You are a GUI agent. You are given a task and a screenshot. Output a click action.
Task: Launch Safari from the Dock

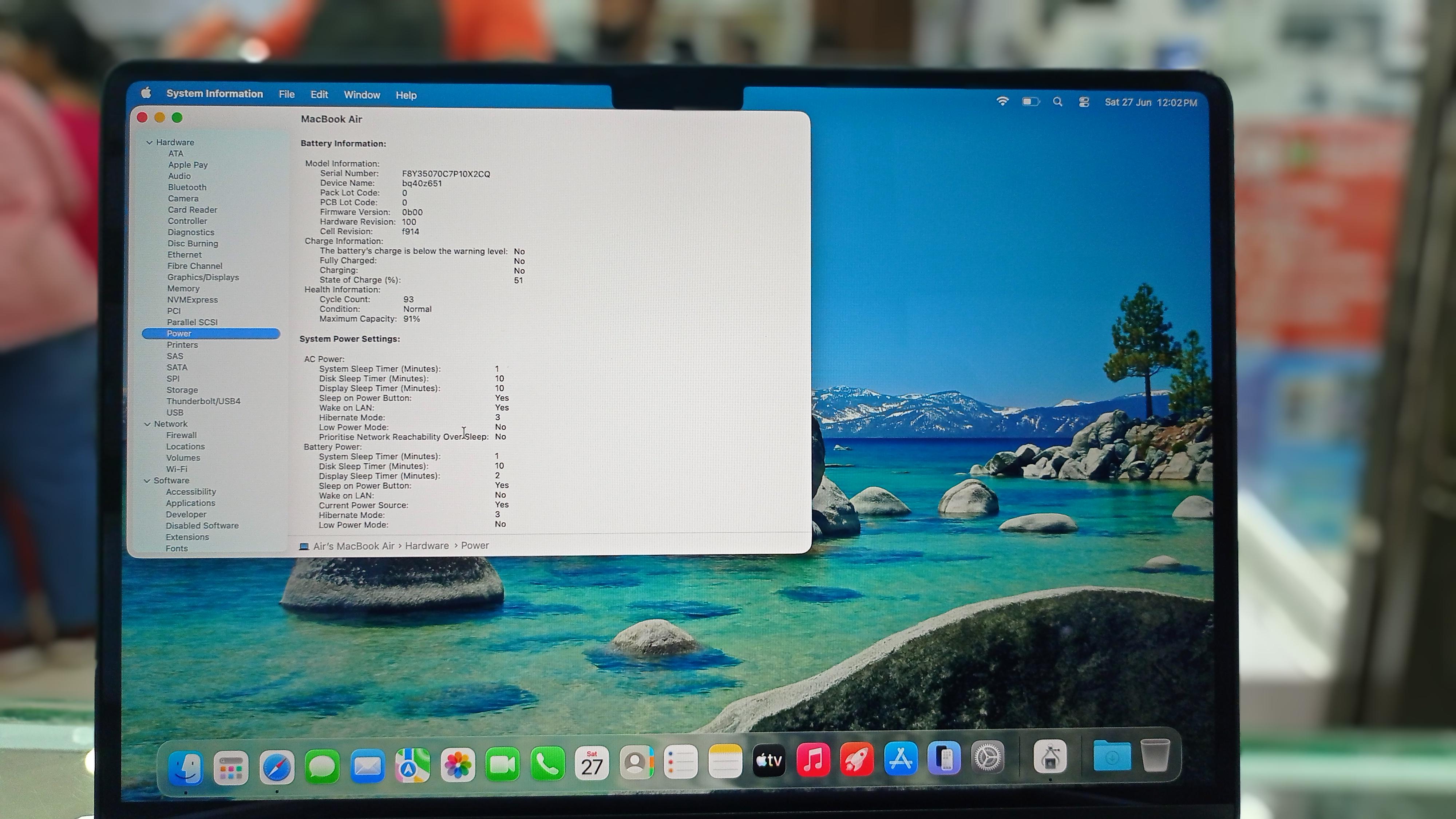[x=276, y=767]
